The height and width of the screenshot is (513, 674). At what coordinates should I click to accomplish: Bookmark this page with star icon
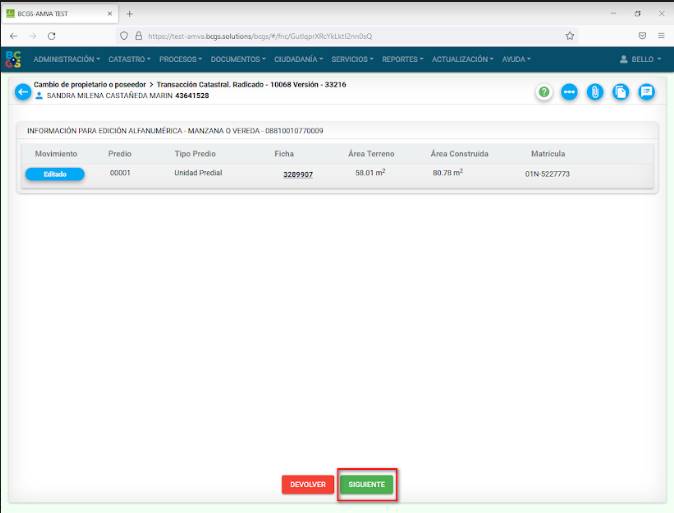point(570,35)
